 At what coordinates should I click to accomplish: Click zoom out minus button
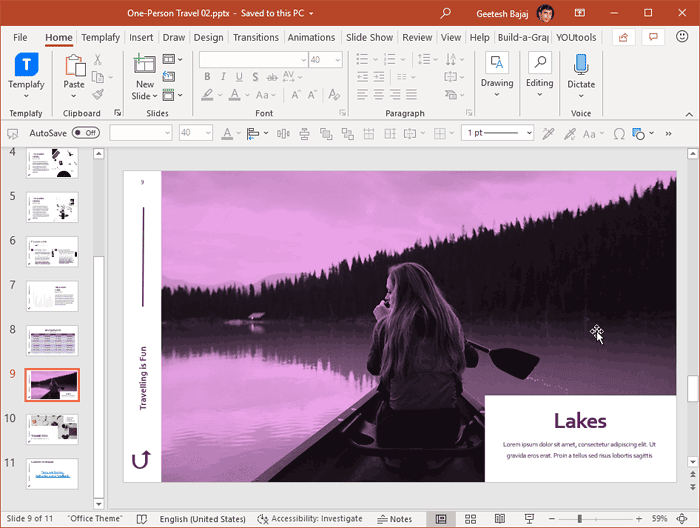(x=552, y=519)
